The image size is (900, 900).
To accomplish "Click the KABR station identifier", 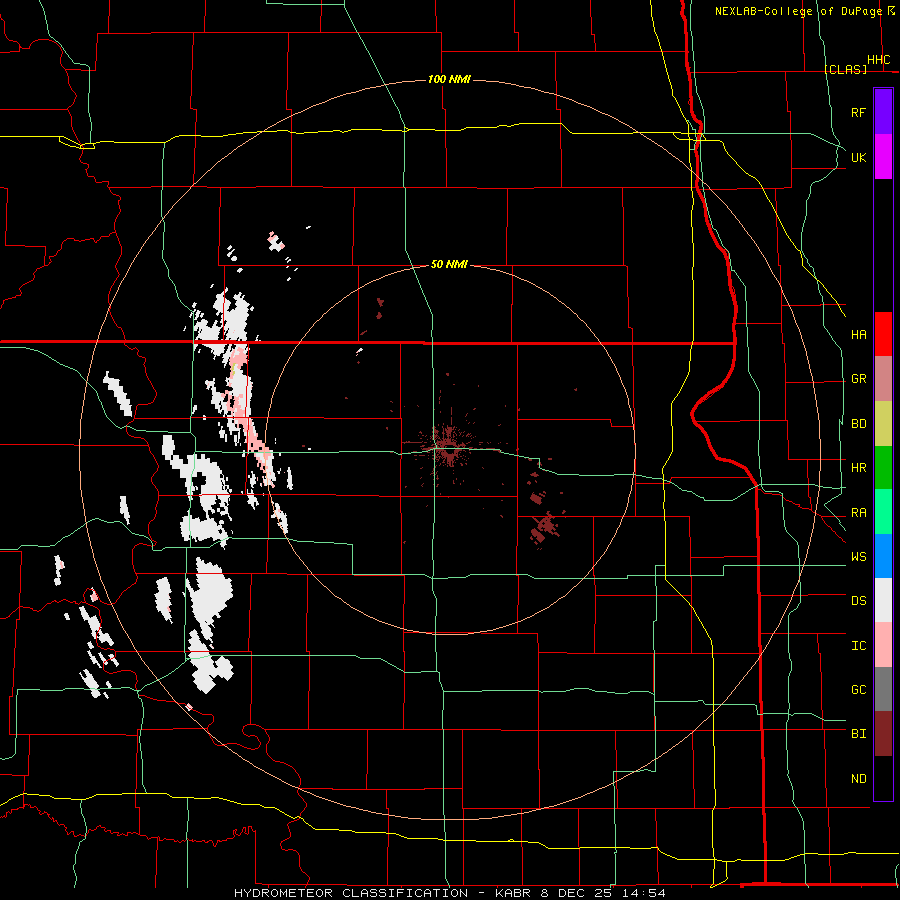I will point(513,893).
